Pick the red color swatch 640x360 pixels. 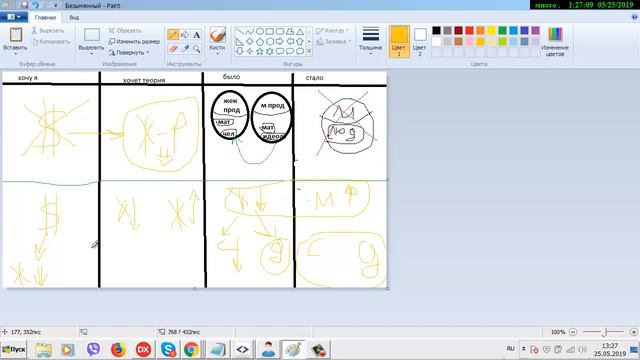click(469, 31)
